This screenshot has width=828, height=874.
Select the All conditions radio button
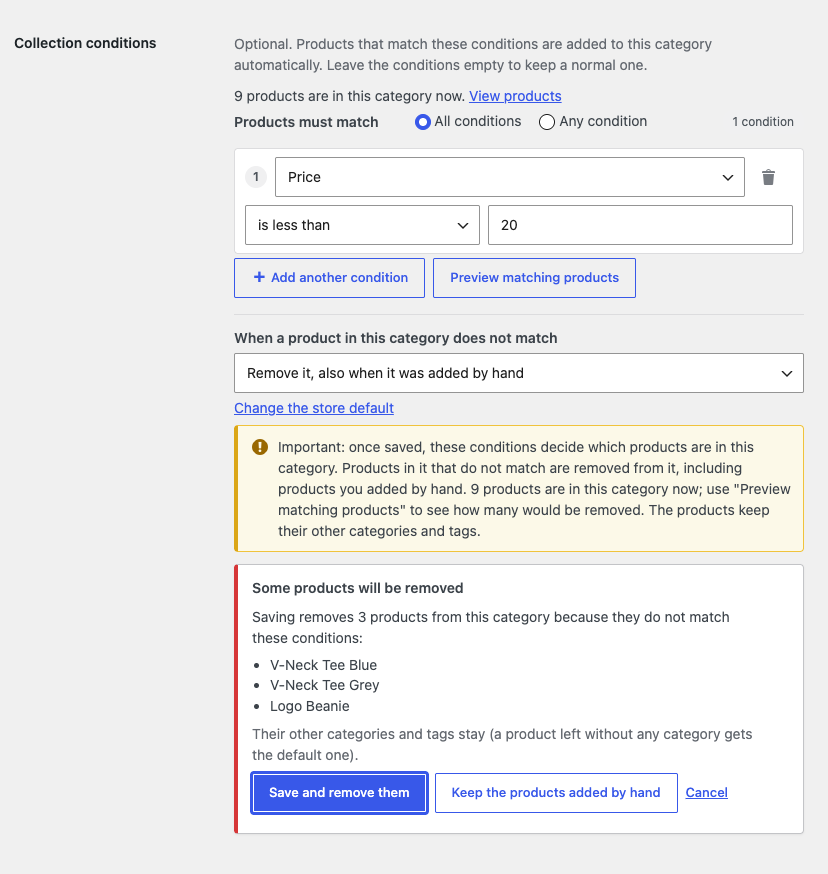423,122
